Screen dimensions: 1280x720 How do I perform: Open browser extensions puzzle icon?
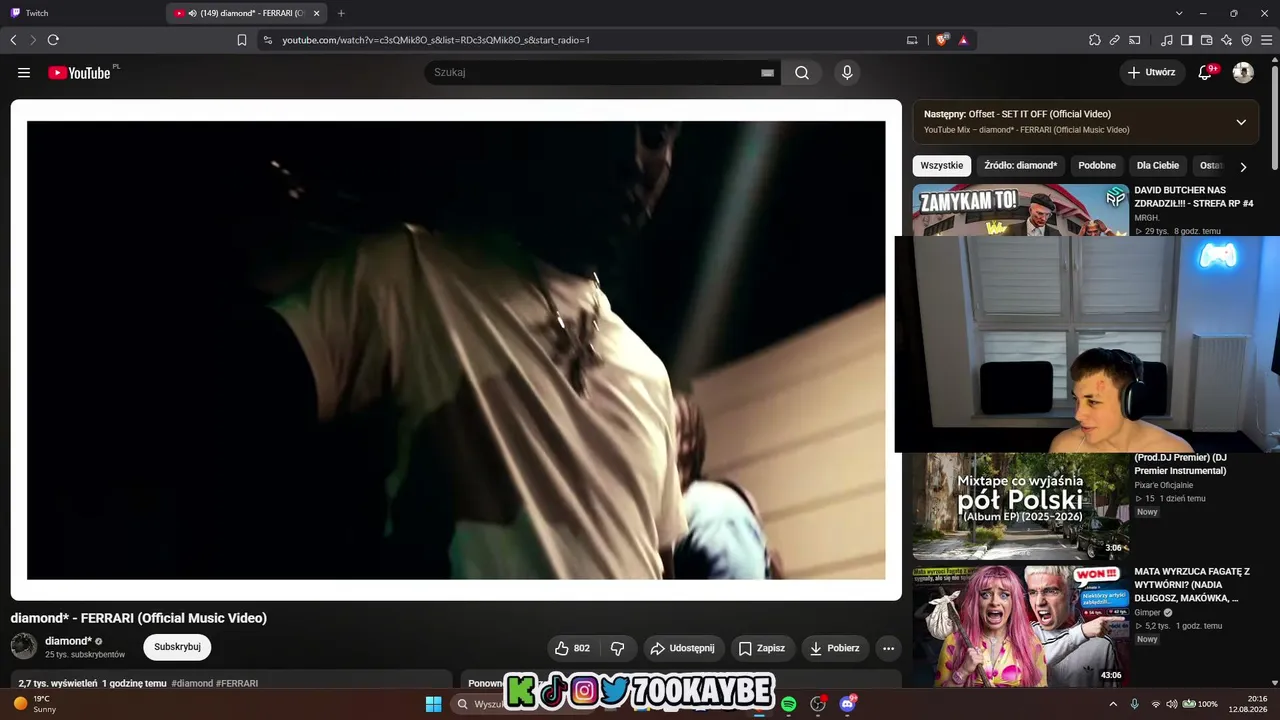click(1095, 40)
